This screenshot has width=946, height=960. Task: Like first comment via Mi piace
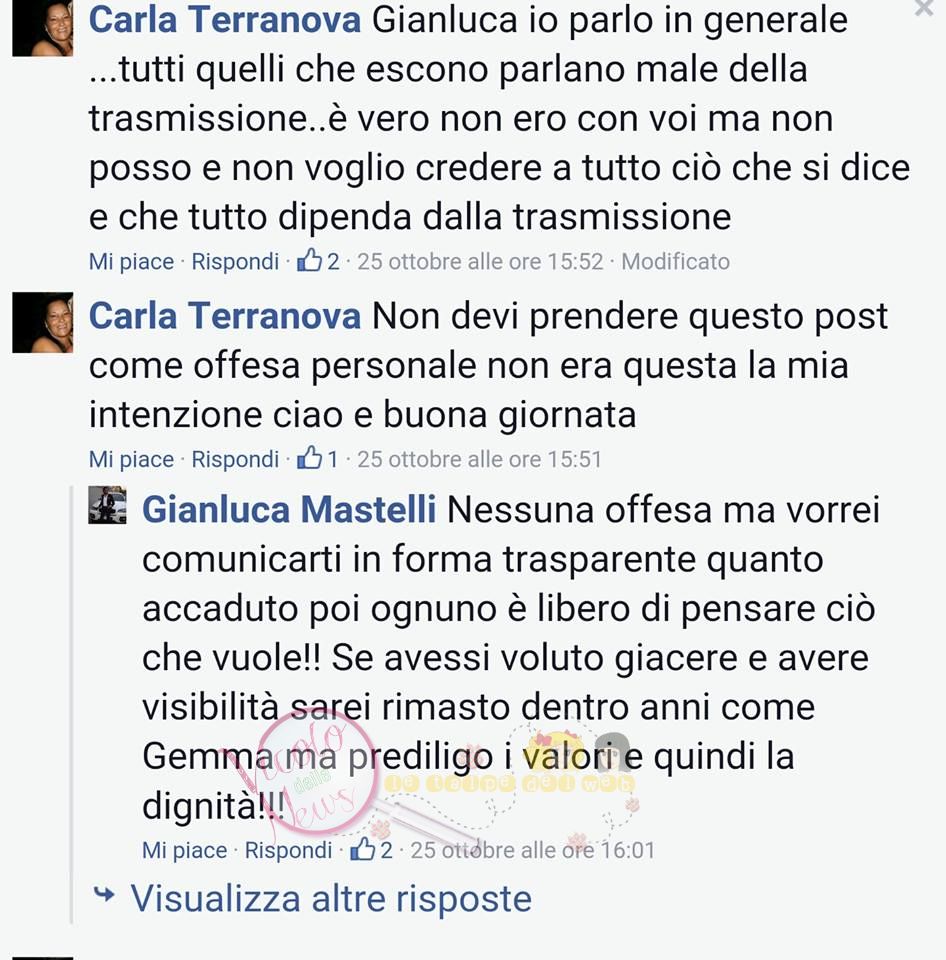[131, 262]
